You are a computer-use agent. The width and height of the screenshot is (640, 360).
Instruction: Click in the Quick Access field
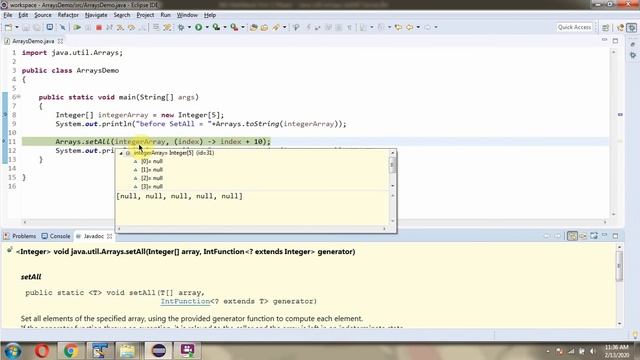(x=574, y=27)
